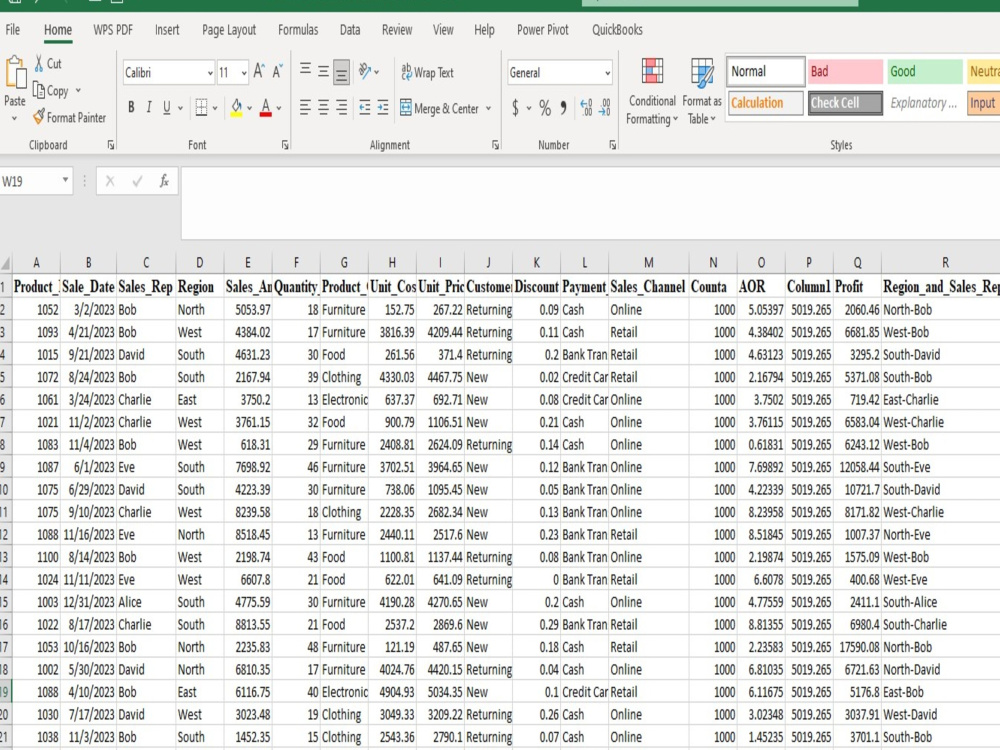Screen dimensions: 1000x750
Task: Toggle Merge & Center
Action: (439, 108)
